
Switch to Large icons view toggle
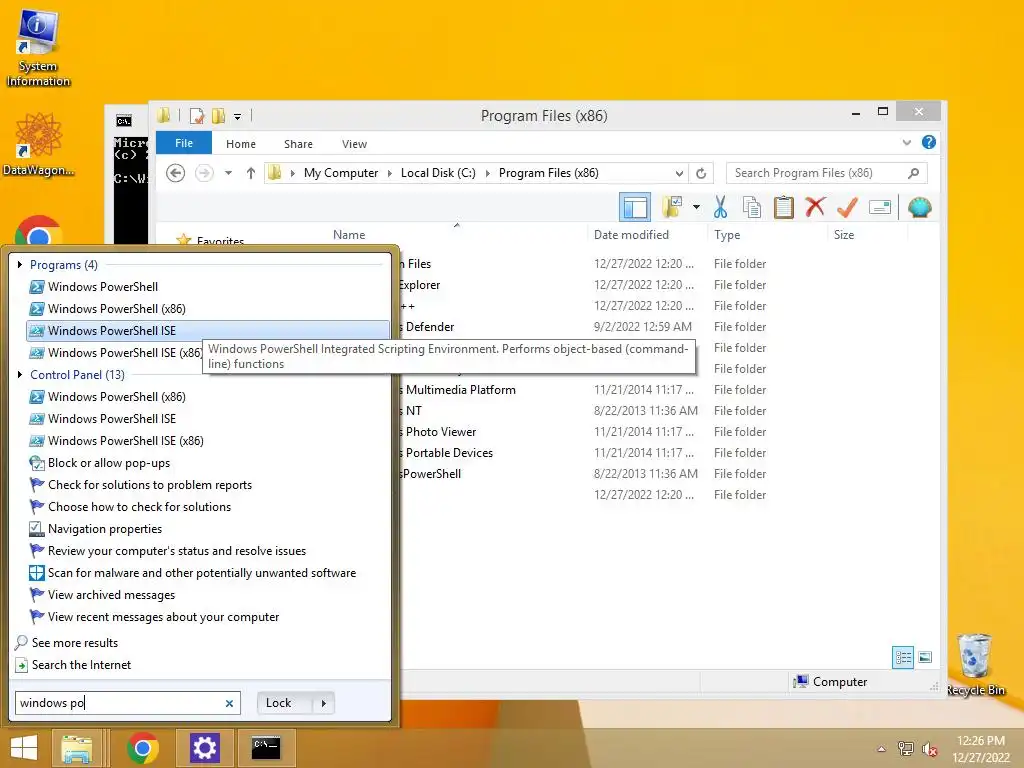(925, 657)
